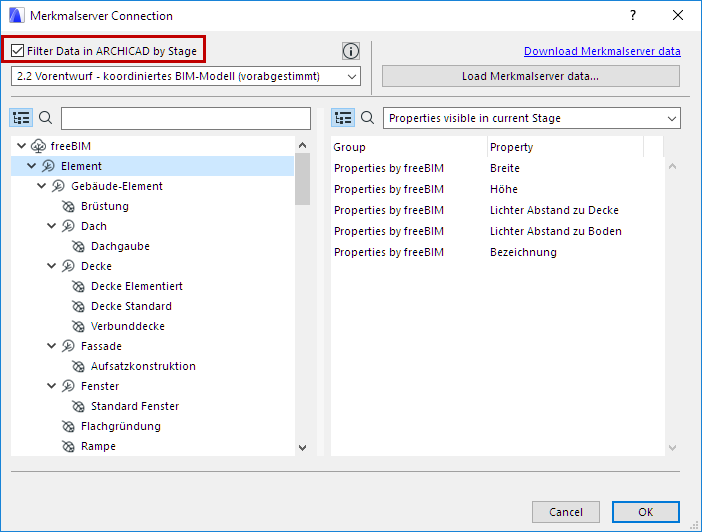Click the Standard Fenster leaf icon

pyautogui.click(x=78, y=406)
